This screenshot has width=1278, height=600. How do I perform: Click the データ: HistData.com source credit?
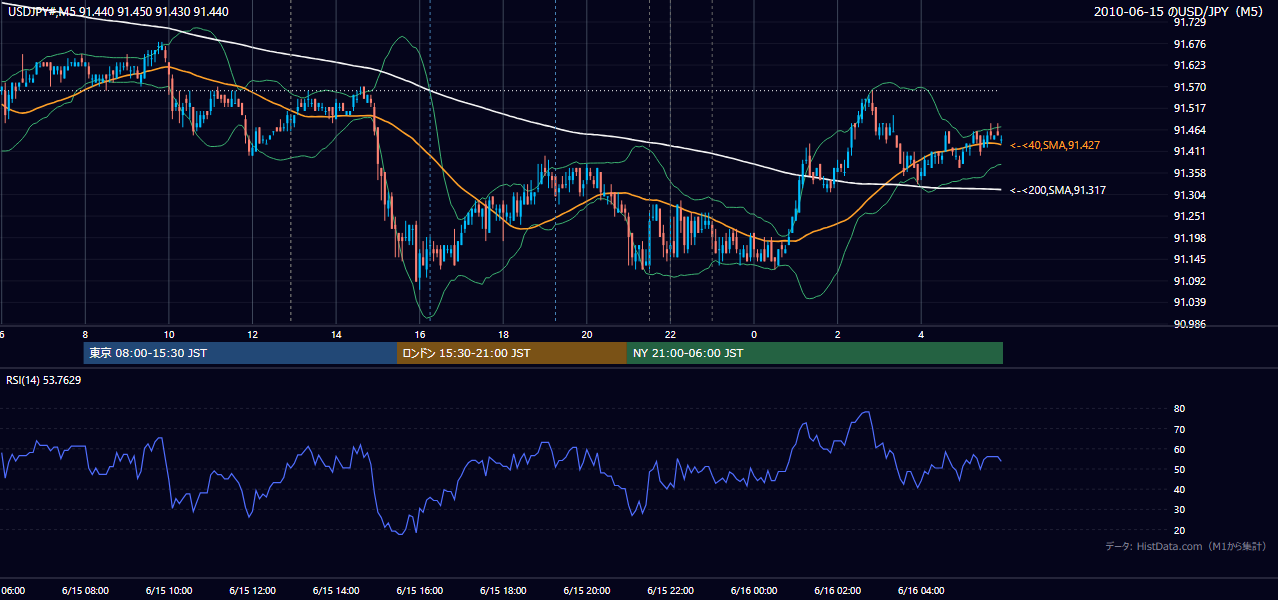[1185, 546]
